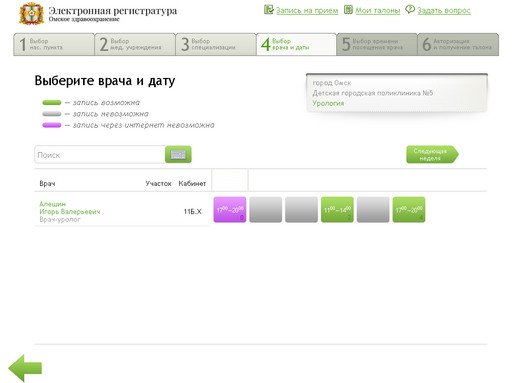Select the purple 17:00–20:00 slot
The image size is (512, 383).
tap(230, 210)
